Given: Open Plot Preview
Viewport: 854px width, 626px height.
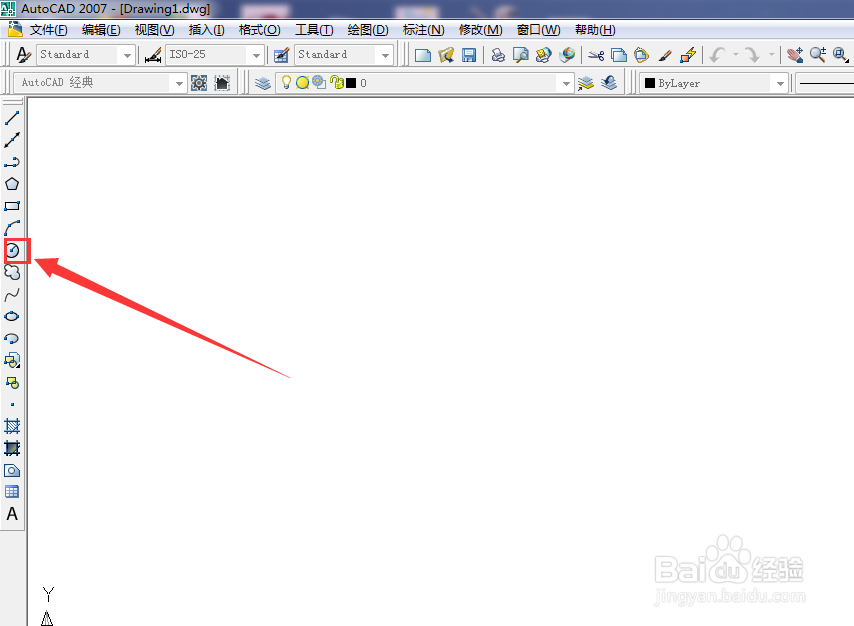Looking at the screenshot, I should pyautogui.click(x=521, y=54).
